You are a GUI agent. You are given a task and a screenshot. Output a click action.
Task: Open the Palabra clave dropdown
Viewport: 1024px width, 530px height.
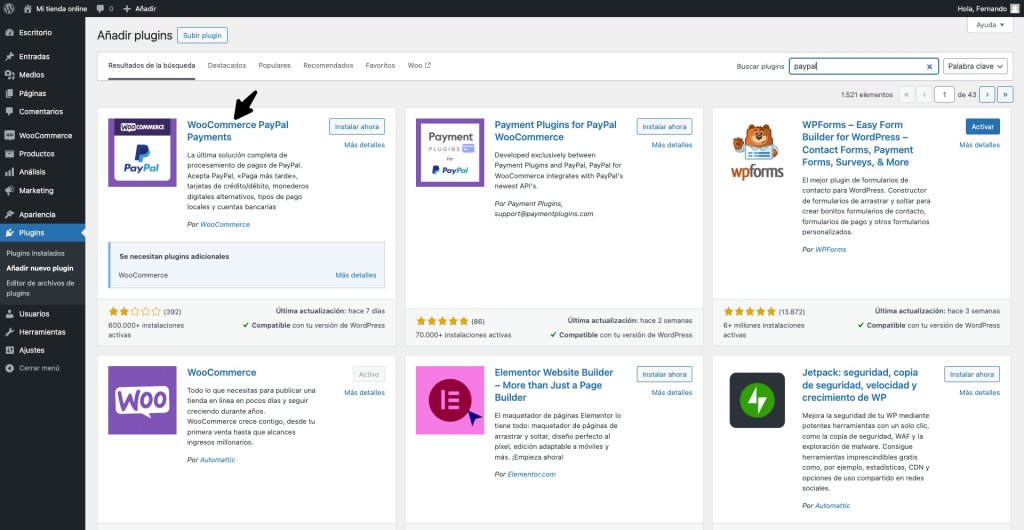pos(975,66)
